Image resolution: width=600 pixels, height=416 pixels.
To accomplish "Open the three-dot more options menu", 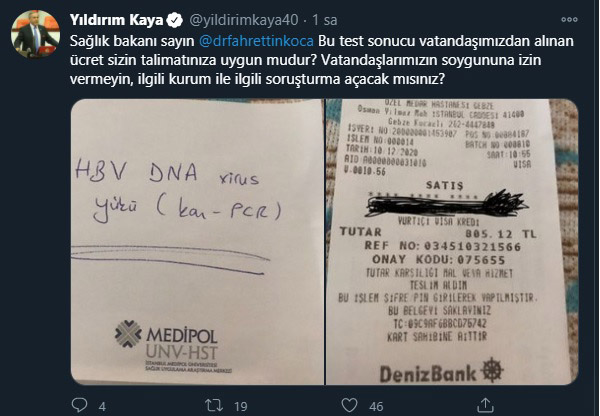I will click(x=569, y=20).
